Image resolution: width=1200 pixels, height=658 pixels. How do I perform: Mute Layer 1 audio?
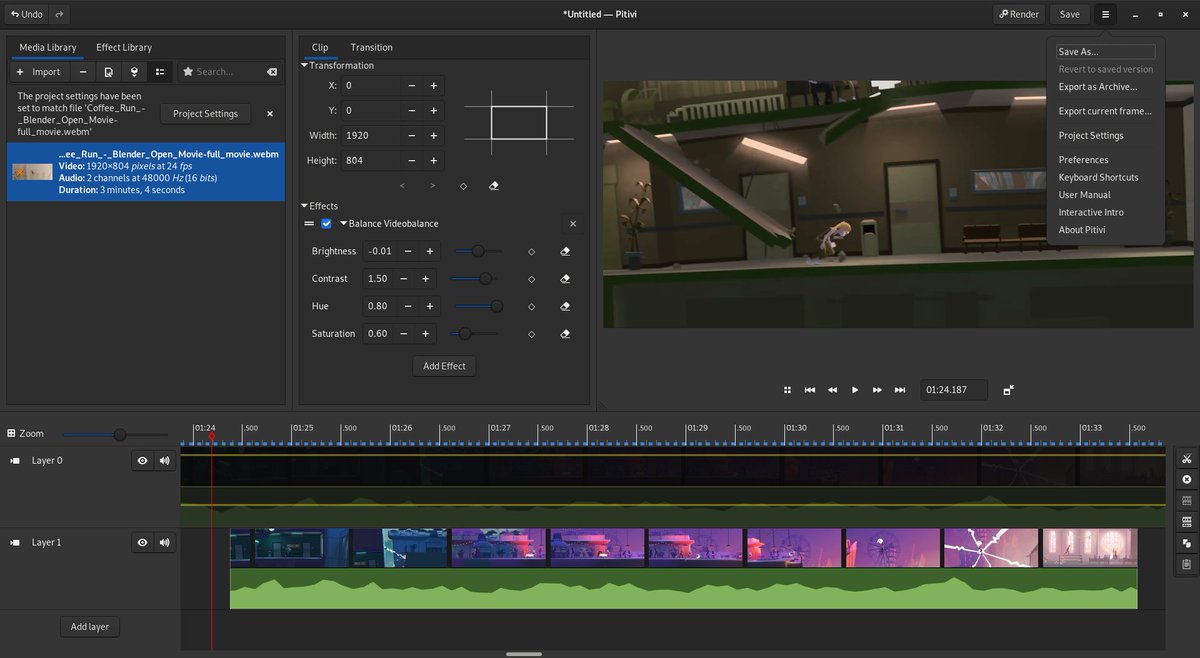click(164, 543)
